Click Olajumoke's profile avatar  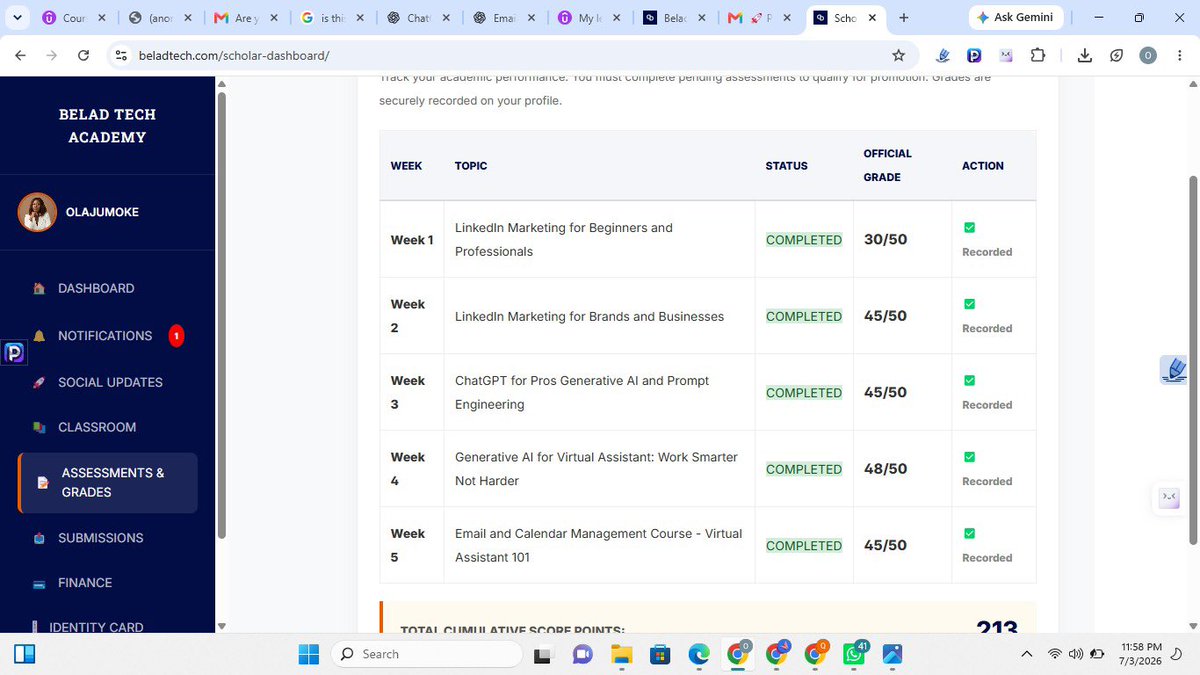(x=37, y=212)
